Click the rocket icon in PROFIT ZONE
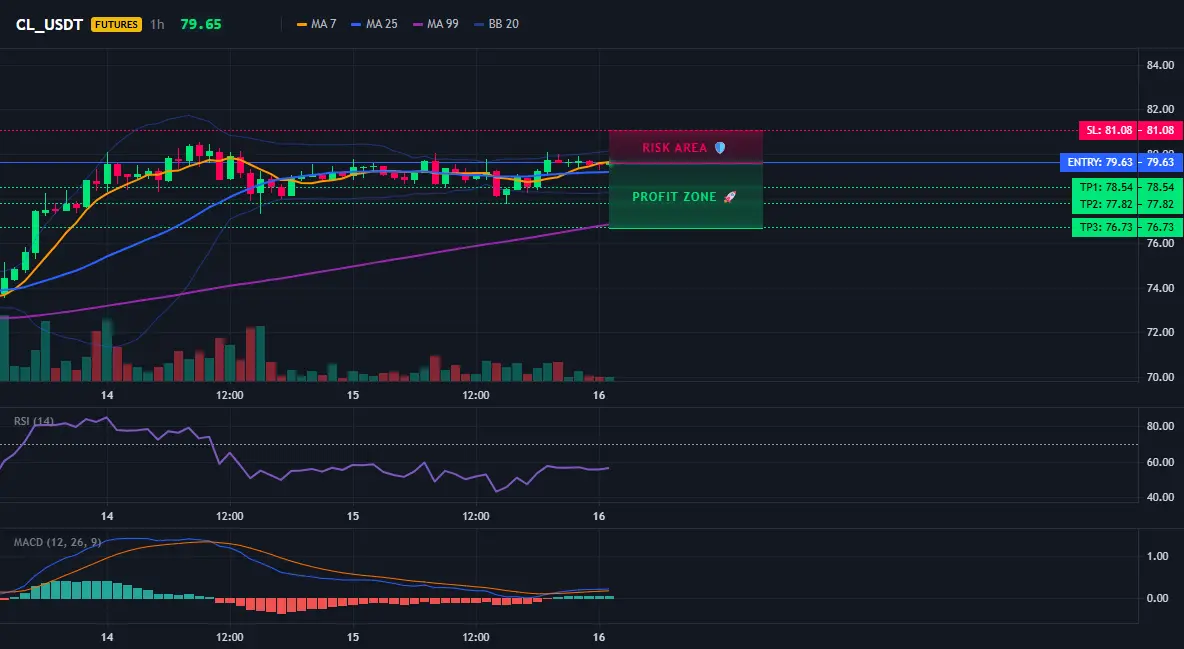The image size is (1184, 649). (x=729, y=197)
